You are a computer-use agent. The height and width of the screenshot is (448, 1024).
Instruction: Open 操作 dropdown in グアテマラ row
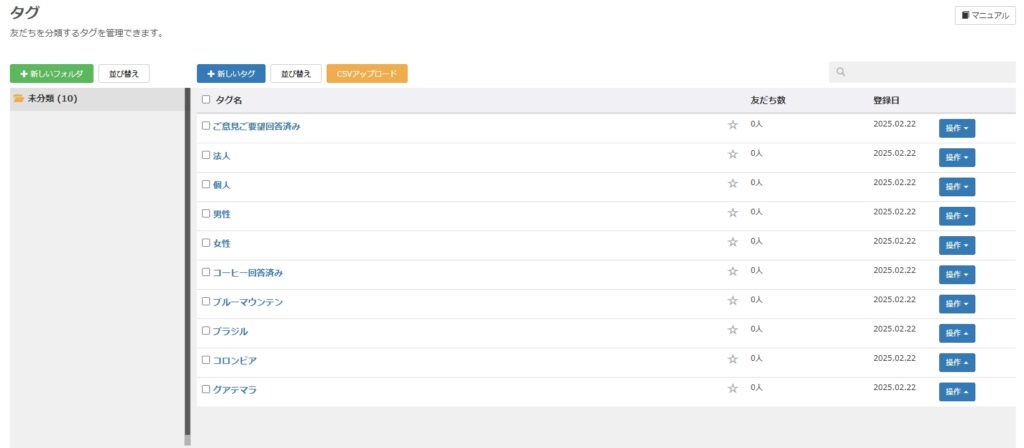[x=956, y=392]
